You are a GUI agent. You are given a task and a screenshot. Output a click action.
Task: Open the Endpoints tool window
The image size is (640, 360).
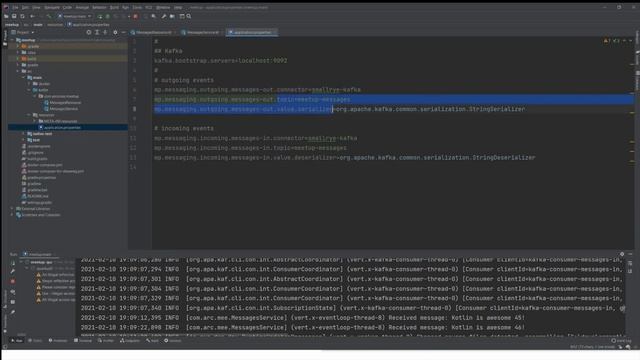pyautogui.click(x=130, y=340)
